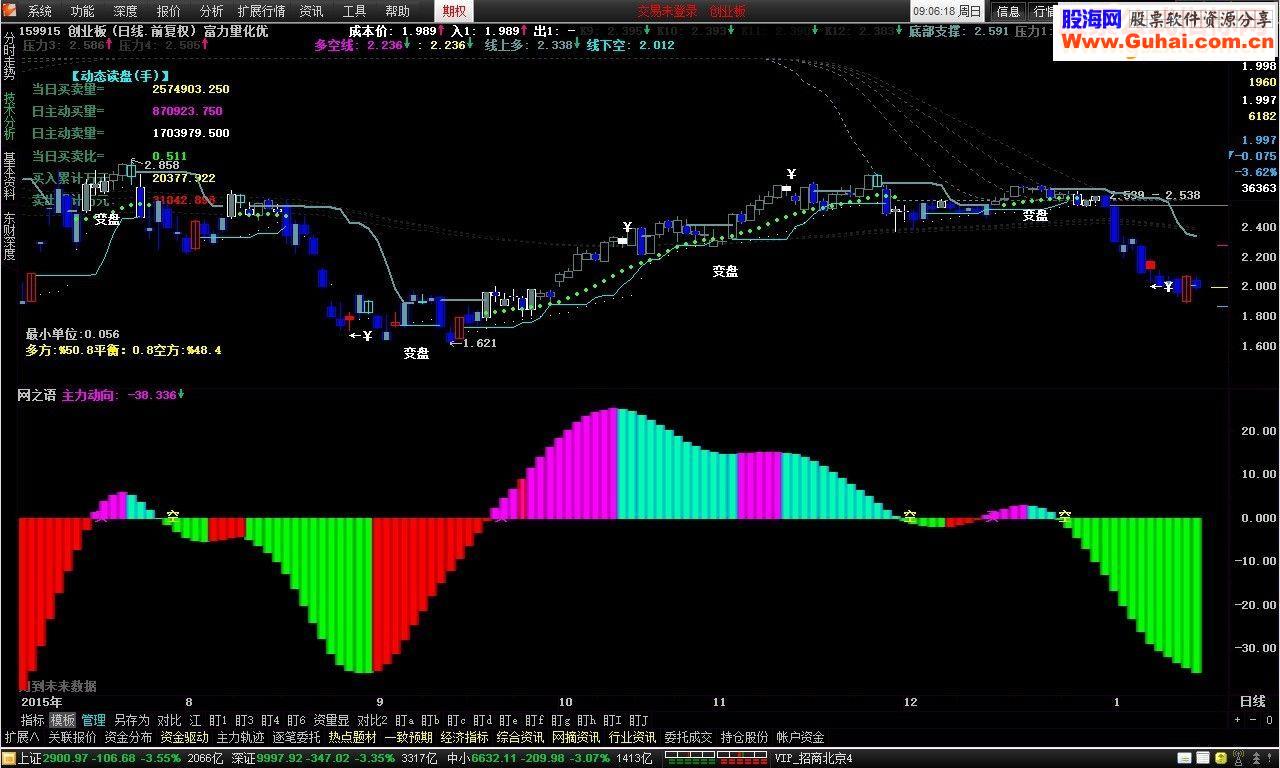
Task: Open the 行业资讯 tab
Action: (x=632, y=737)
